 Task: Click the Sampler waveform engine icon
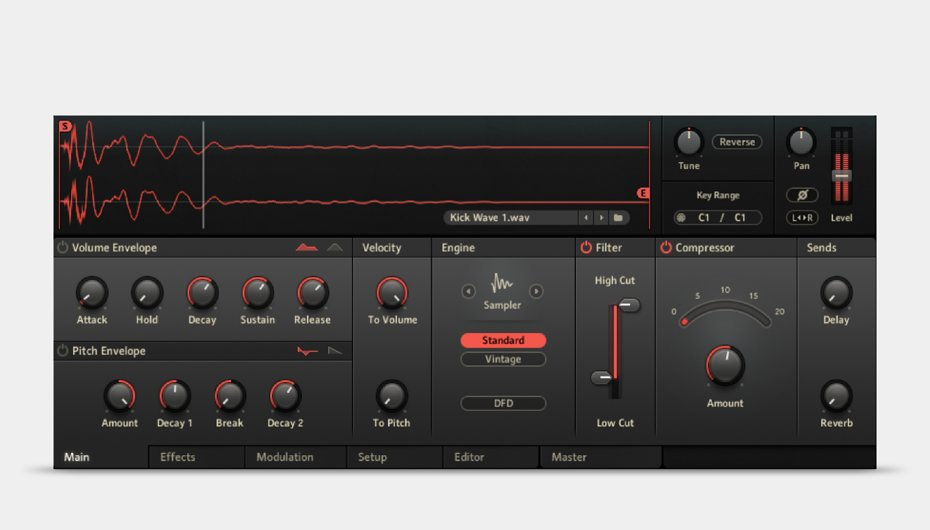[x=502, y=284]
